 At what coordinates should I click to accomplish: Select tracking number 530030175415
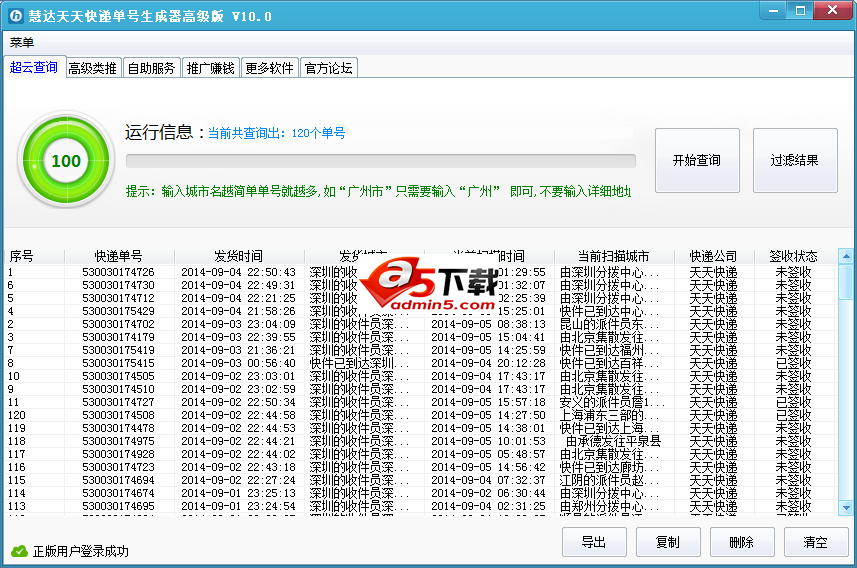[119, 364]
